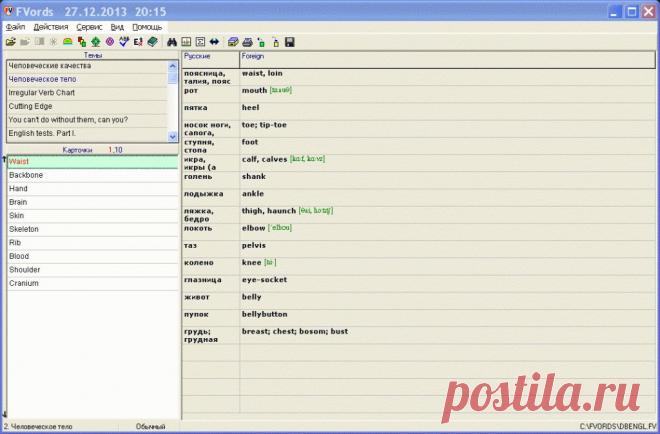
Task: Click the Русские column header
Action: pyautogui.click(x=199, y=57)
